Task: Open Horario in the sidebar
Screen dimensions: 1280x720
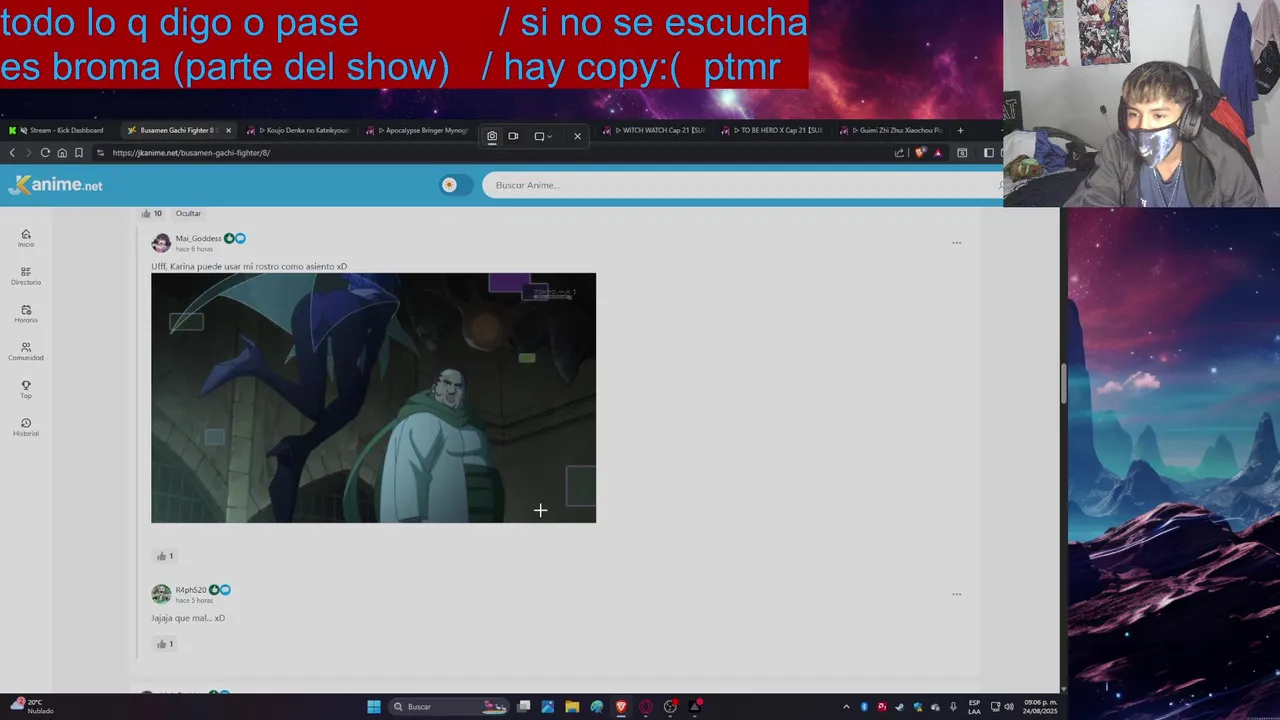Action: click(x=26, y=314)
